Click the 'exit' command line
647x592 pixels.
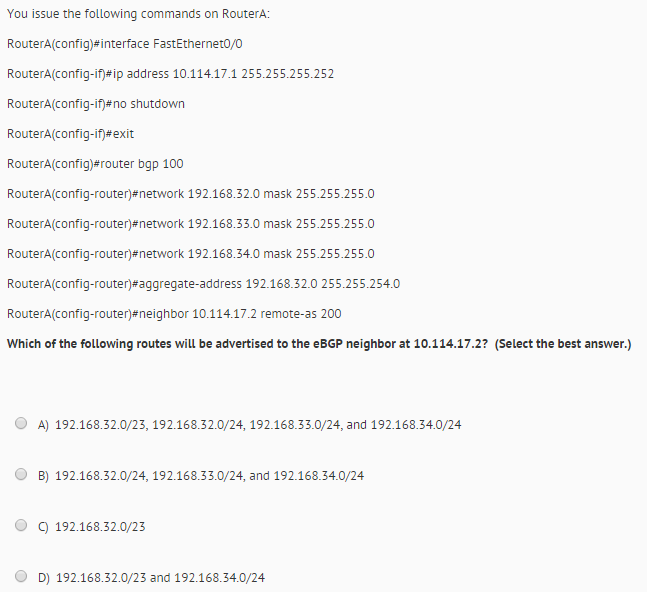tap(71, 134)
